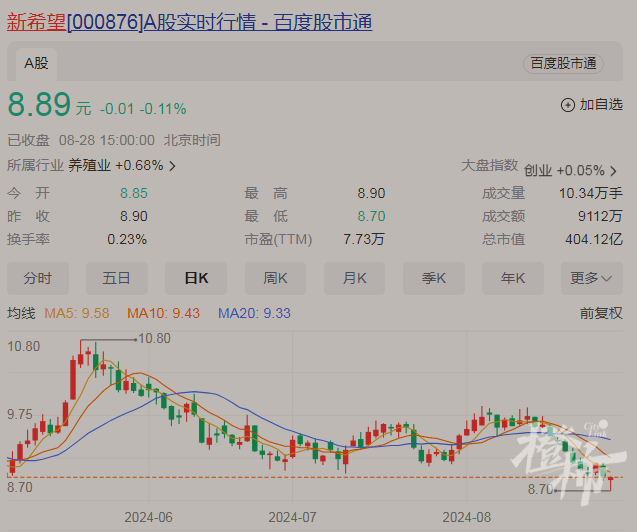This screenshot has width=637, height=532.
Task: Open the 创业 index link
Action: [x=538, y=171]
